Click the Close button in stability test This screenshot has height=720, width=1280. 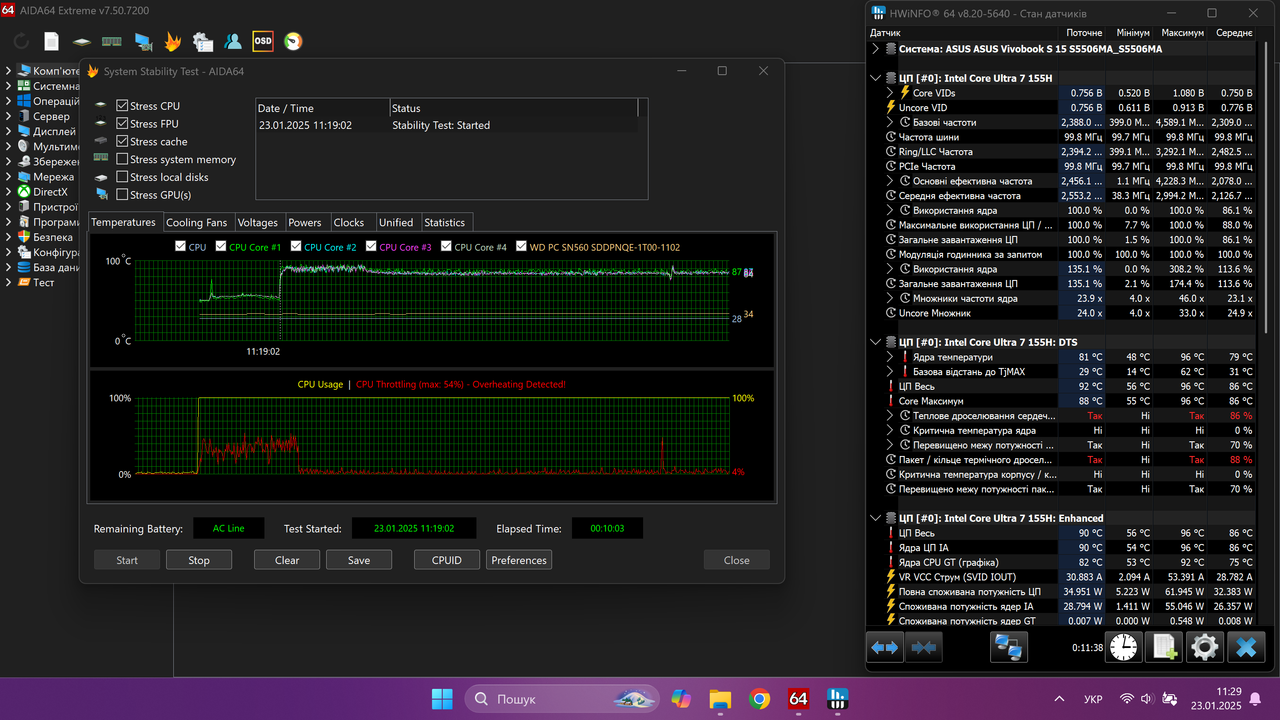coord(737,560)
